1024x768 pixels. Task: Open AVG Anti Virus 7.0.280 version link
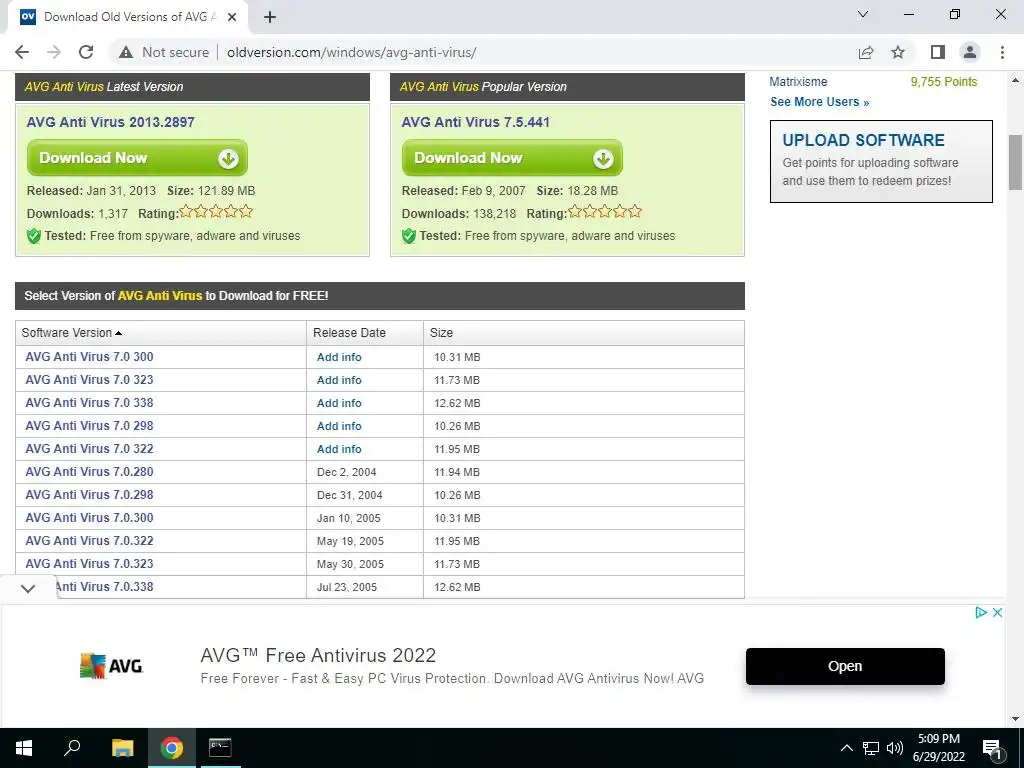(89, 472)
